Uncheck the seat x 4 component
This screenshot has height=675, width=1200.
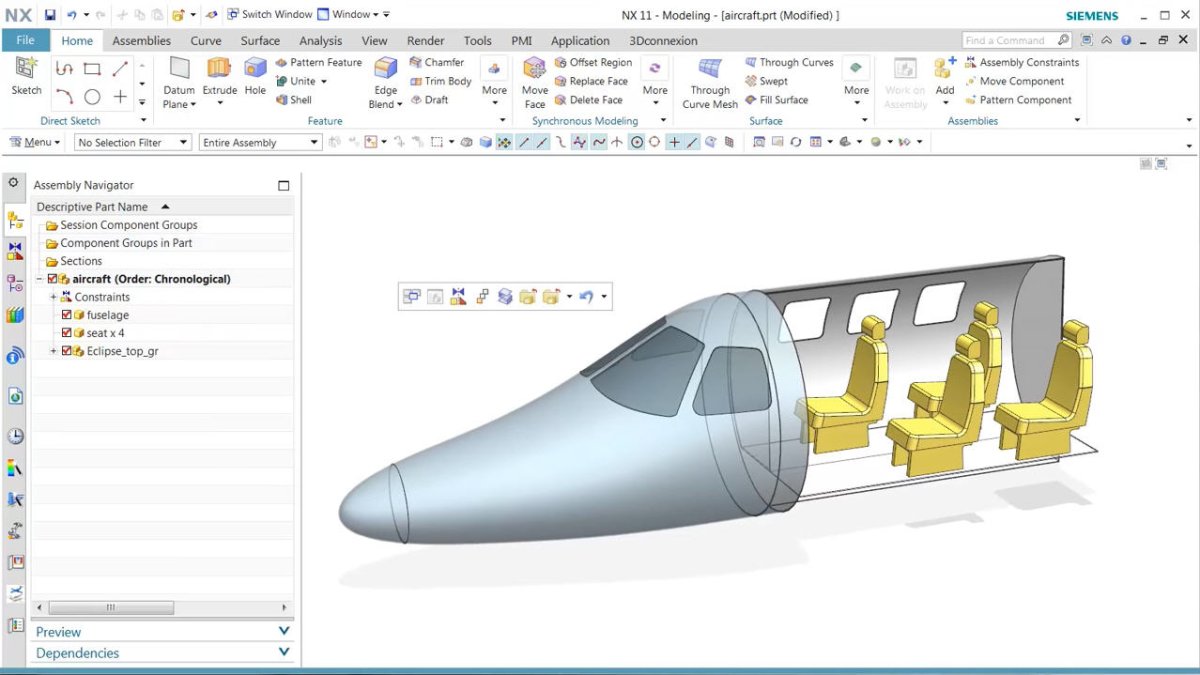pos(66,333)
